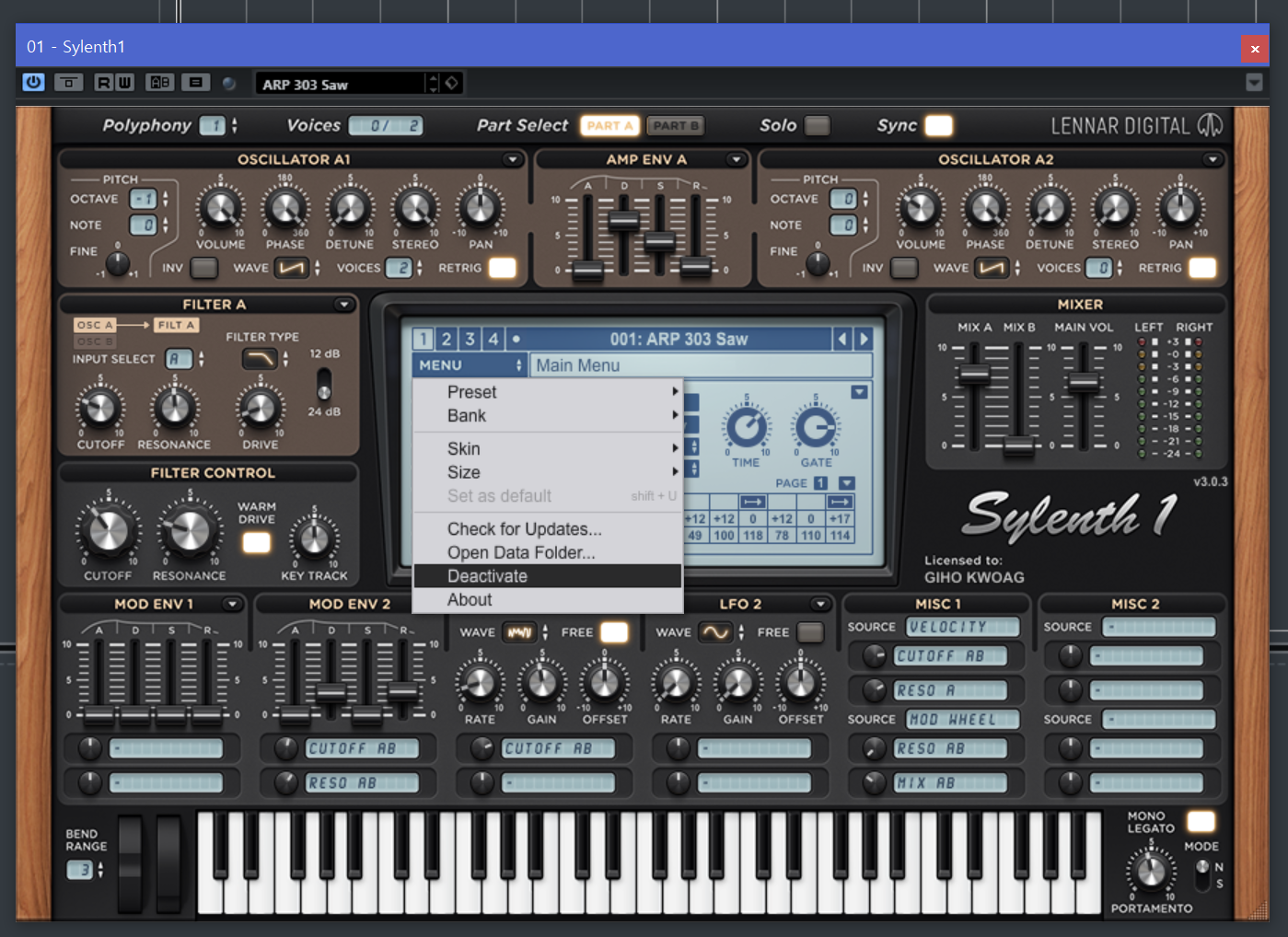1288x937 pixels.
Task: Toggle LFO 1 FREE switch
Action: click(614, 632)
